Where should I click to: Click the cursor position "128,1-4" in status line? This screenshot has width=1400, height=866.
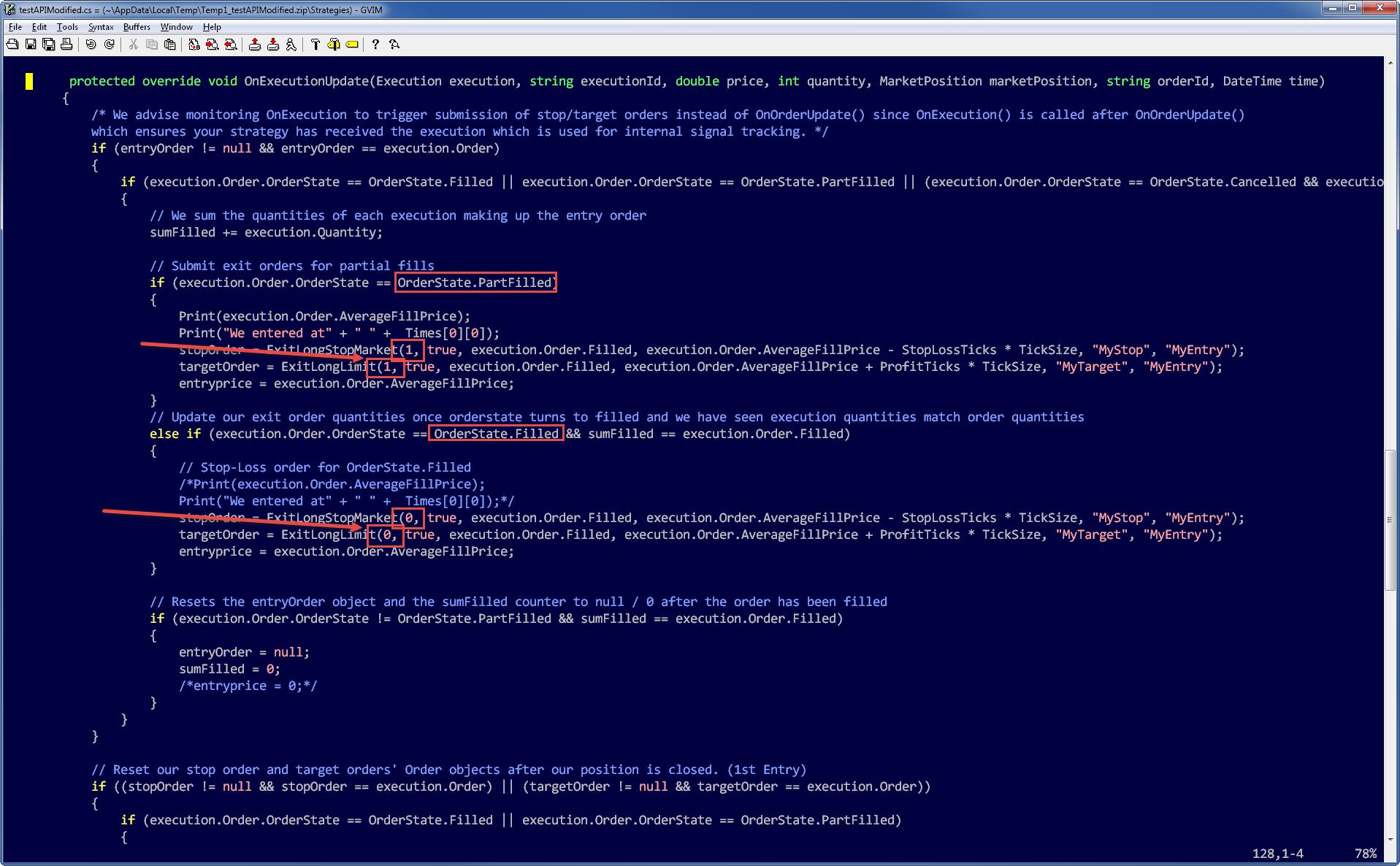point(1278,854)
